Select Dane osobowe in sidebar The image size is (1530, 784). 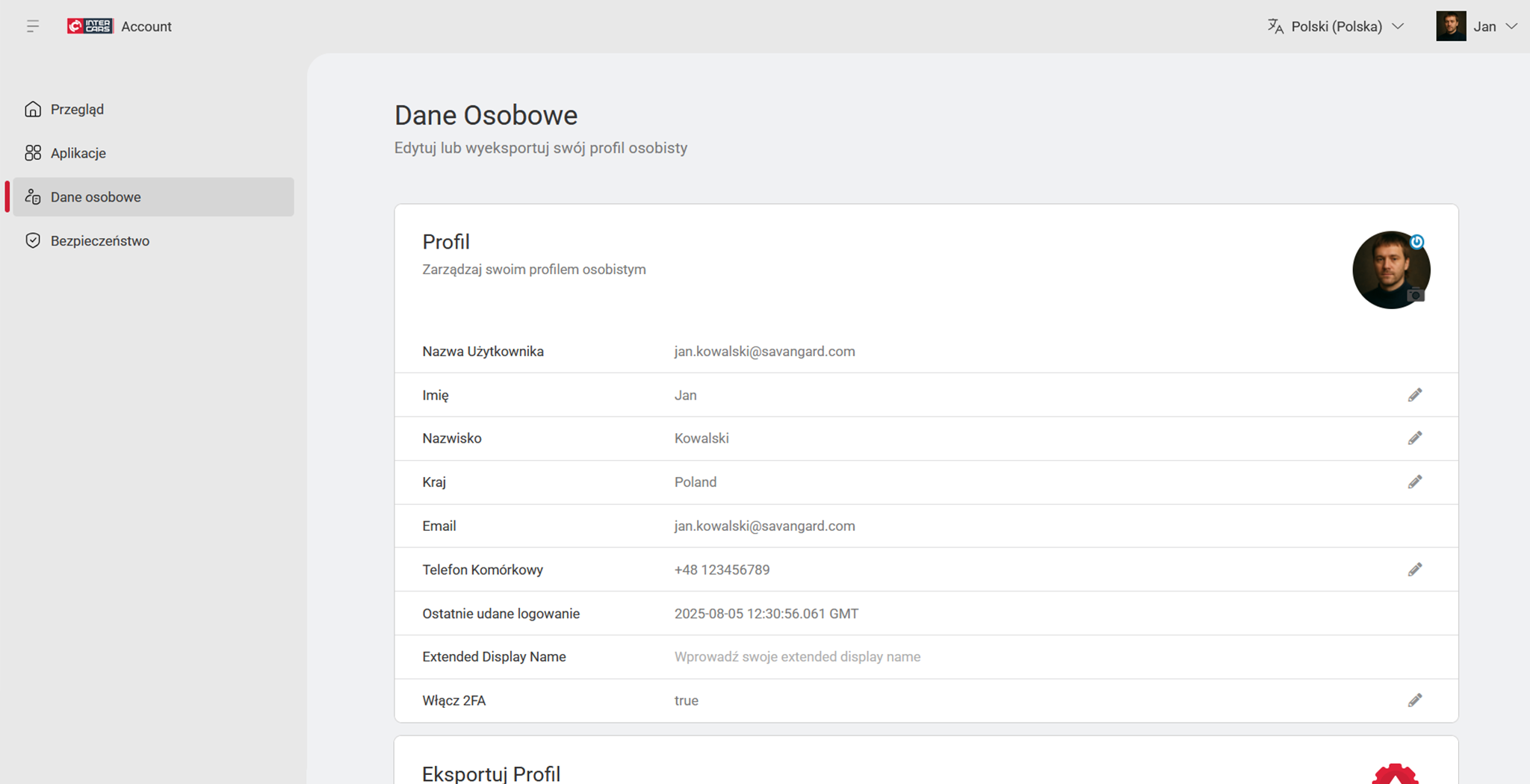96,197
